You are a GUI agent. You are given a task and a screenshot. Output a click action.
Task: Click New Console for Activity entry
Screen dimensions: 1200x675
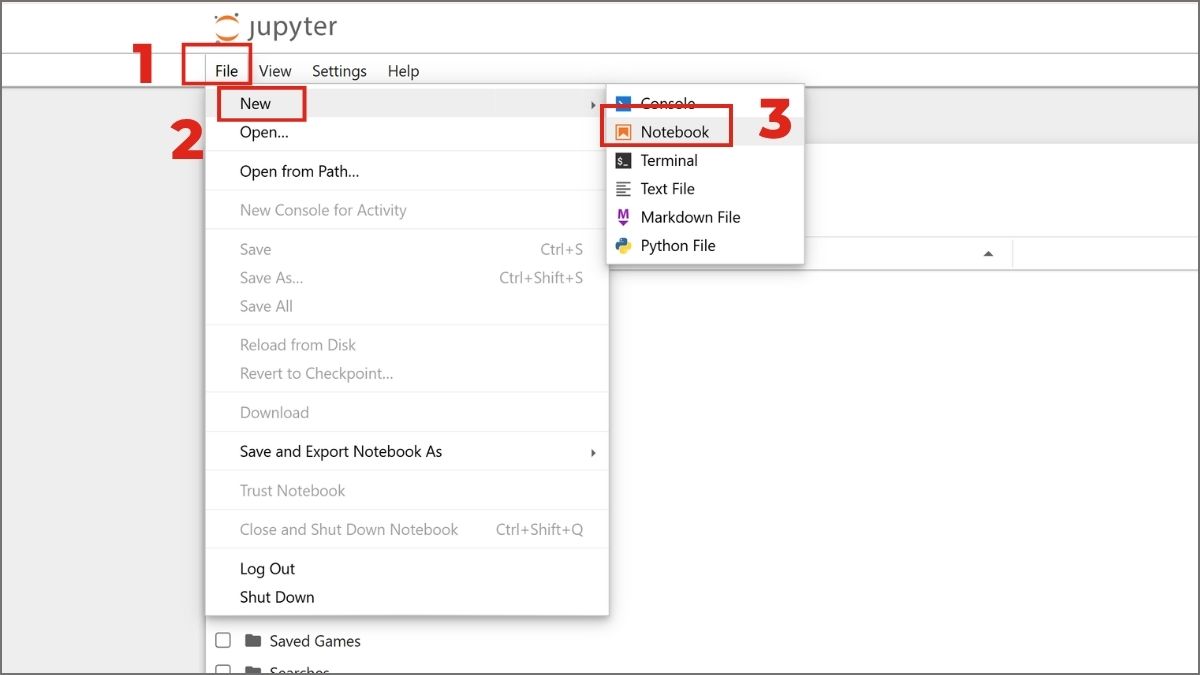click(x=407, y=210)
